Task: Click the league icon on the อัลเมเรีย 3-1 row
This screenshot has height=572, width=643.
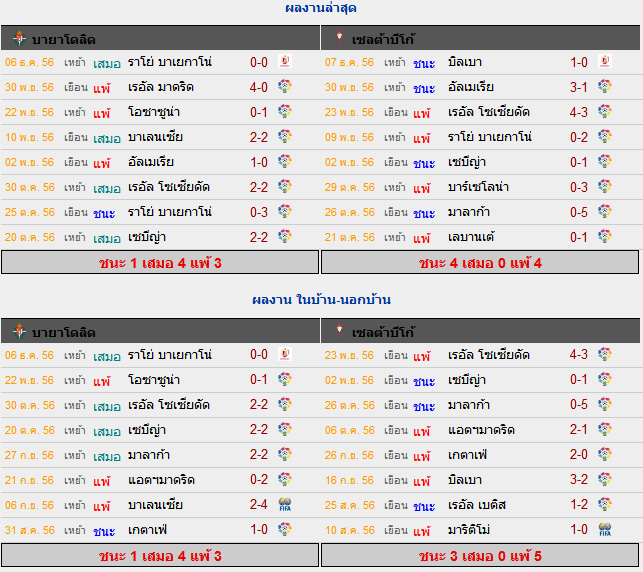Action: tap(605, 87)
